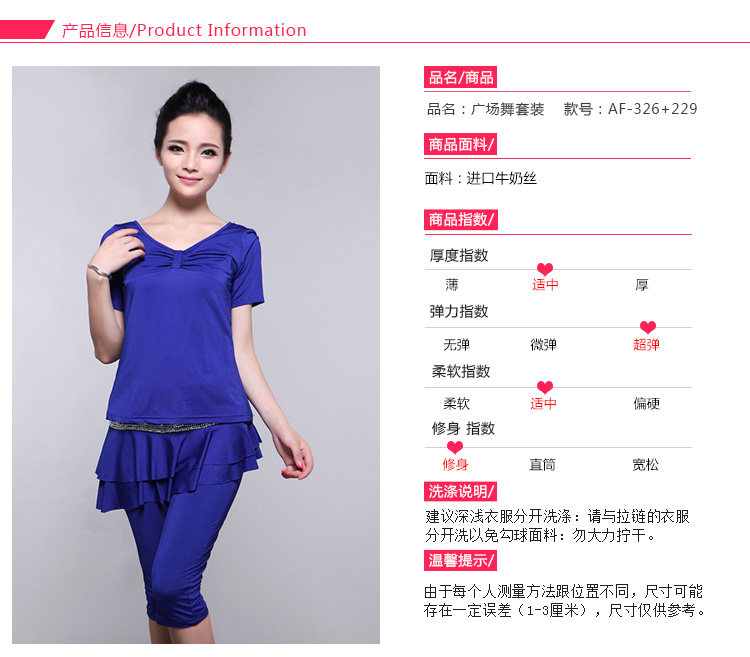Click the pink slanted banner beside 产品信息

(x=26, y=30)
